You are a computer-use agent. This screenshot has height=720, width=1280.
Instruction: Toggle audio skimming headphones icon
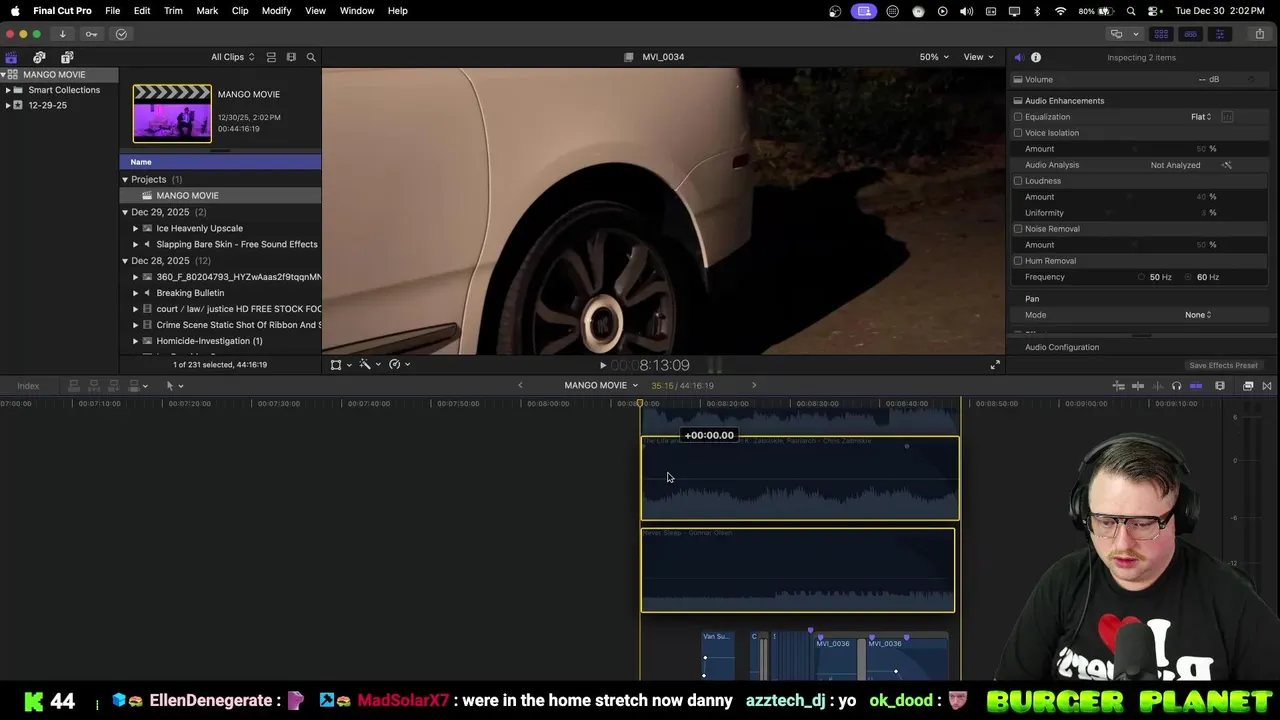pos(1176,386)
